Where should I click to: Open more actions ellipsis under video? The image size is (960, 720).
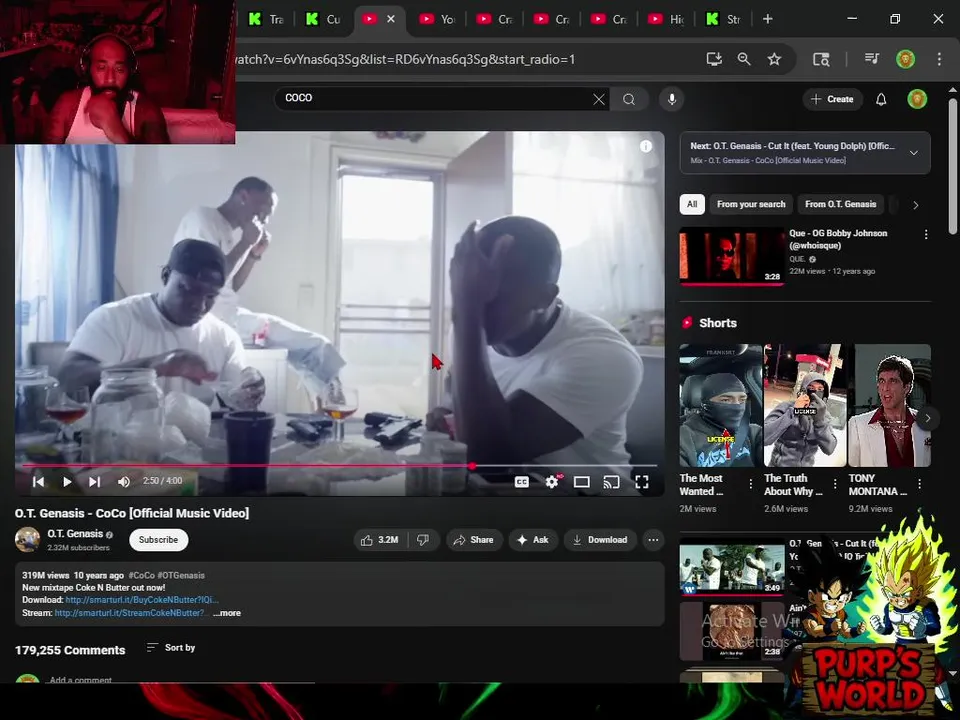[x=653, y=540]
